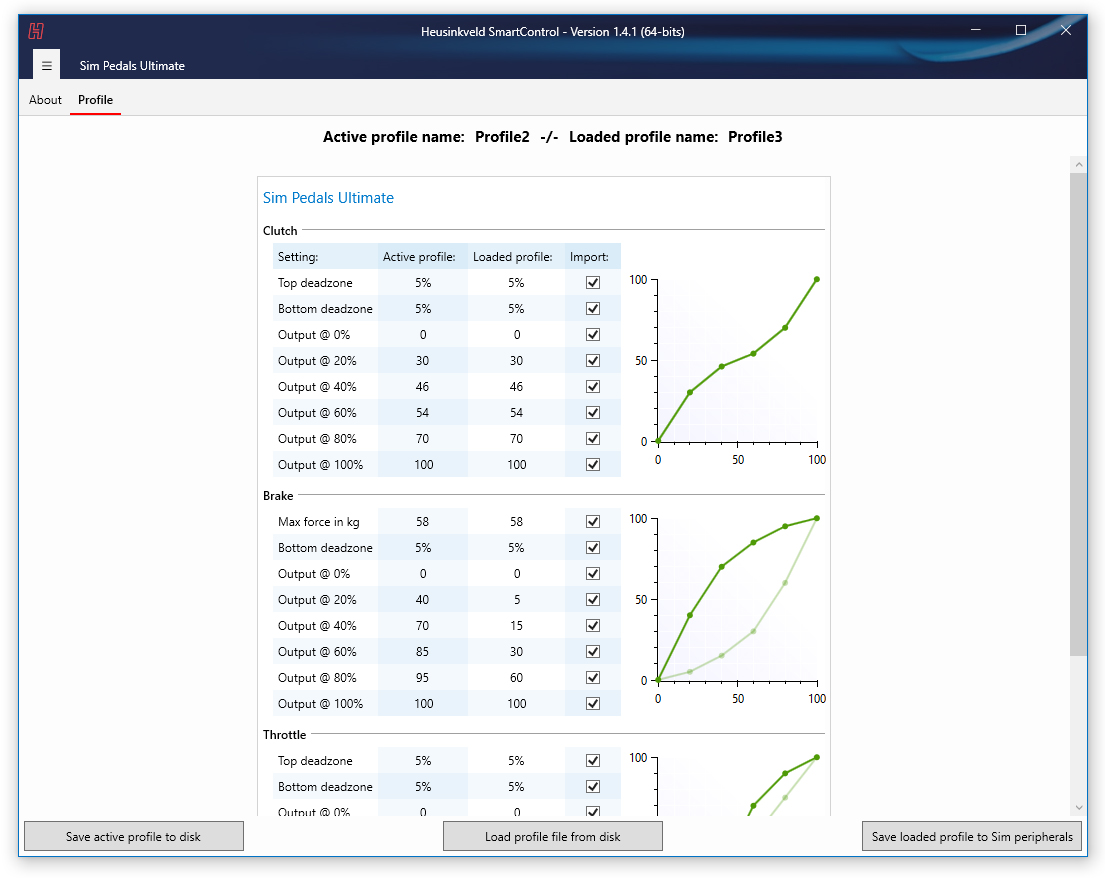This screenshot has height=878, width=1105.
Task: Toggle Brake Max force in kg import
Action: (x=593, y=521)
